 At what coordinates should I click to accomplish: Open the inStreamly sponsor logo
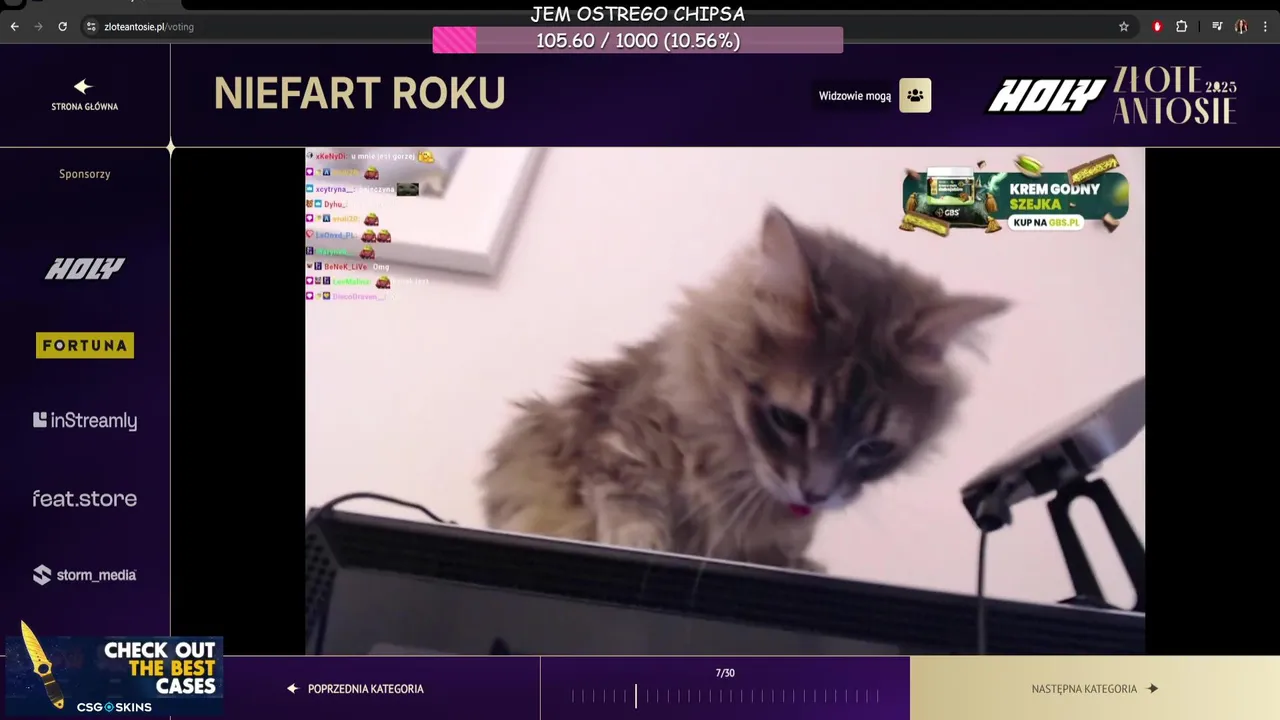pos(85,421)
